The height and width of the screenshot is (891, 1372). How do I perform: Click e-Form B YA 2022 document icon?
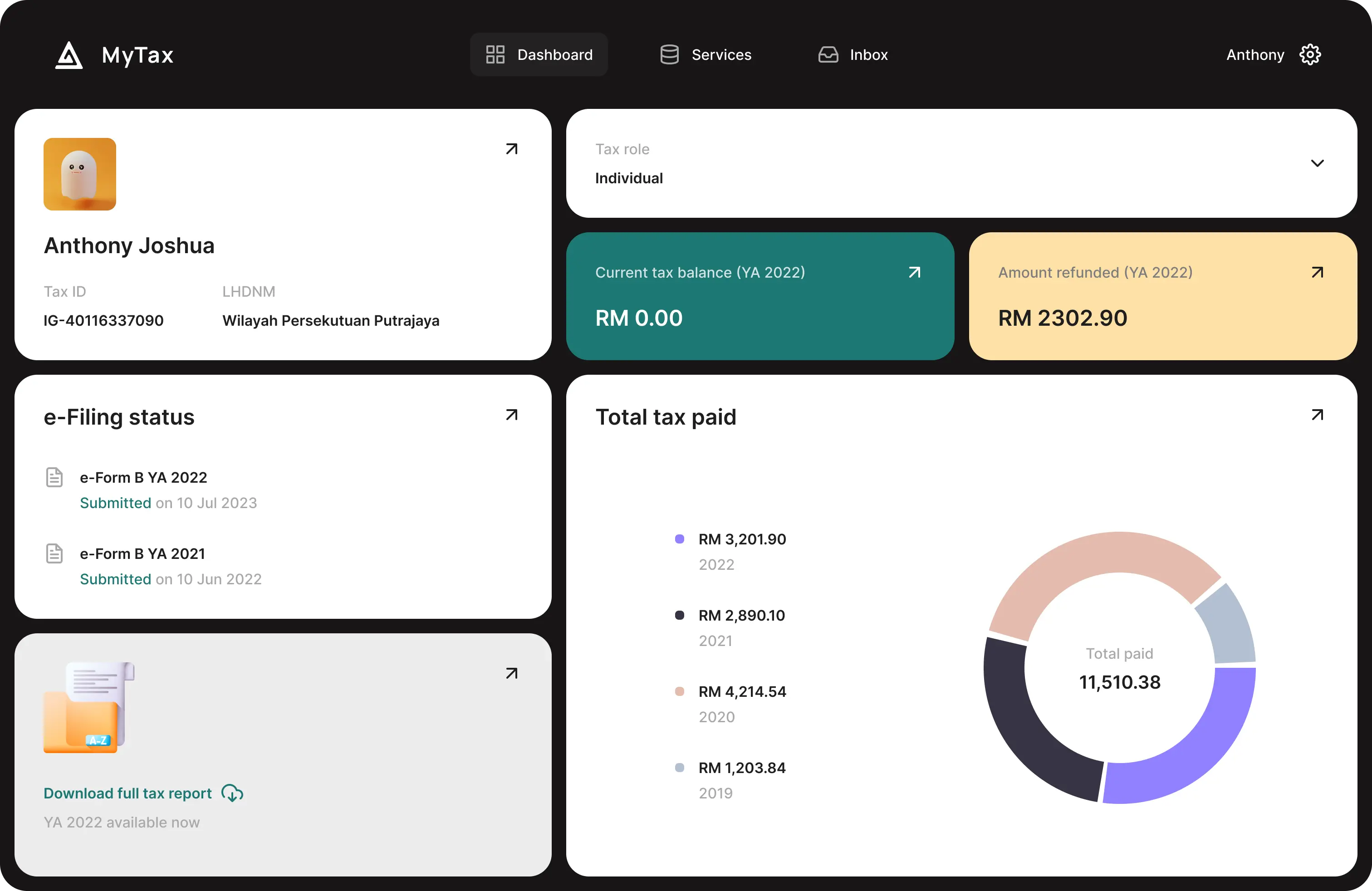[54, 477]
